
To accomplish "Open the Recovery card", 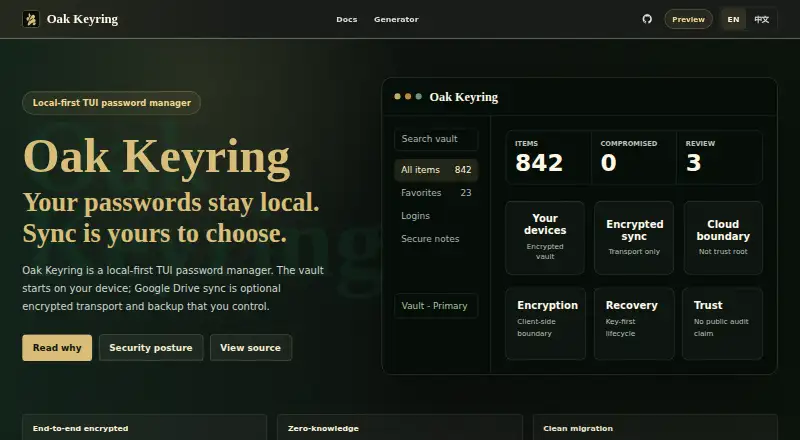I will pyautogui.click(x=634, y=324).
